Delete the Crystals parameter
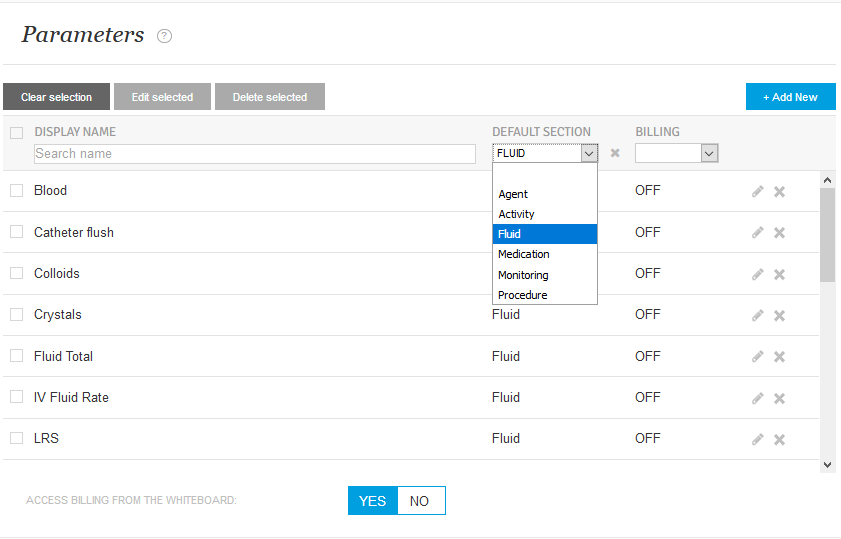Image resolution: width=841 pixels, height=539 pixels. point(779,315)
